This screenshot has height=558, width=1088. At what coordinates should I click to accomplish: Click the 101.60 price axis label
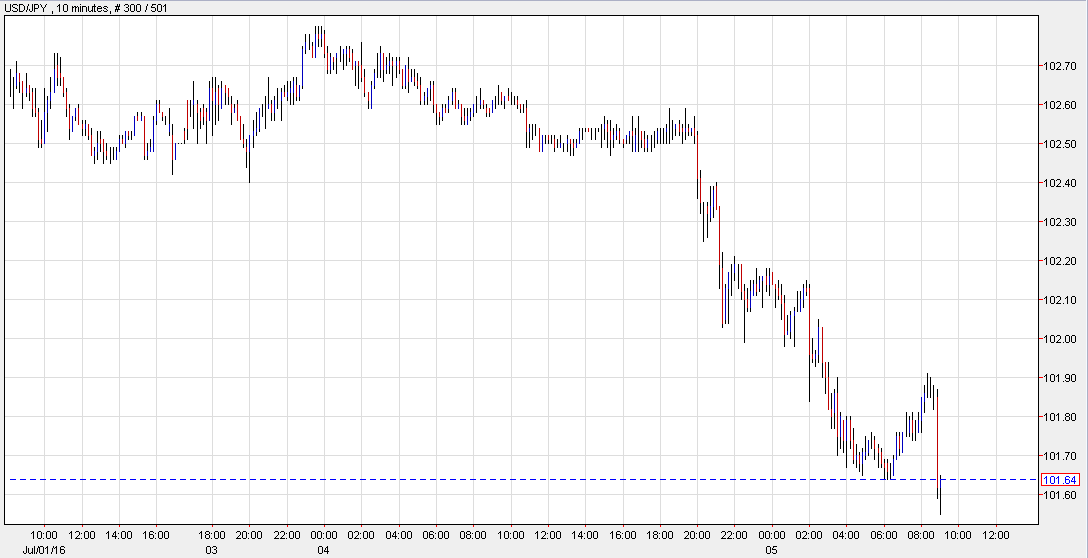point(1060,495)
